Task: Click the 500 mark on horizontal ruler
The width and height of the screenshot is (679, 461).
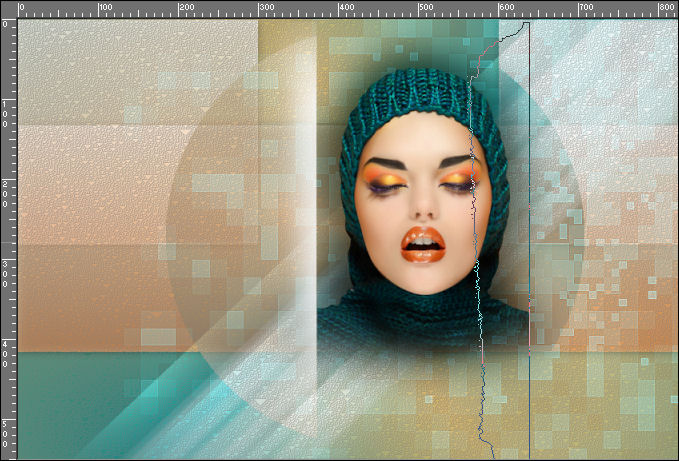Action: (426, 7)
